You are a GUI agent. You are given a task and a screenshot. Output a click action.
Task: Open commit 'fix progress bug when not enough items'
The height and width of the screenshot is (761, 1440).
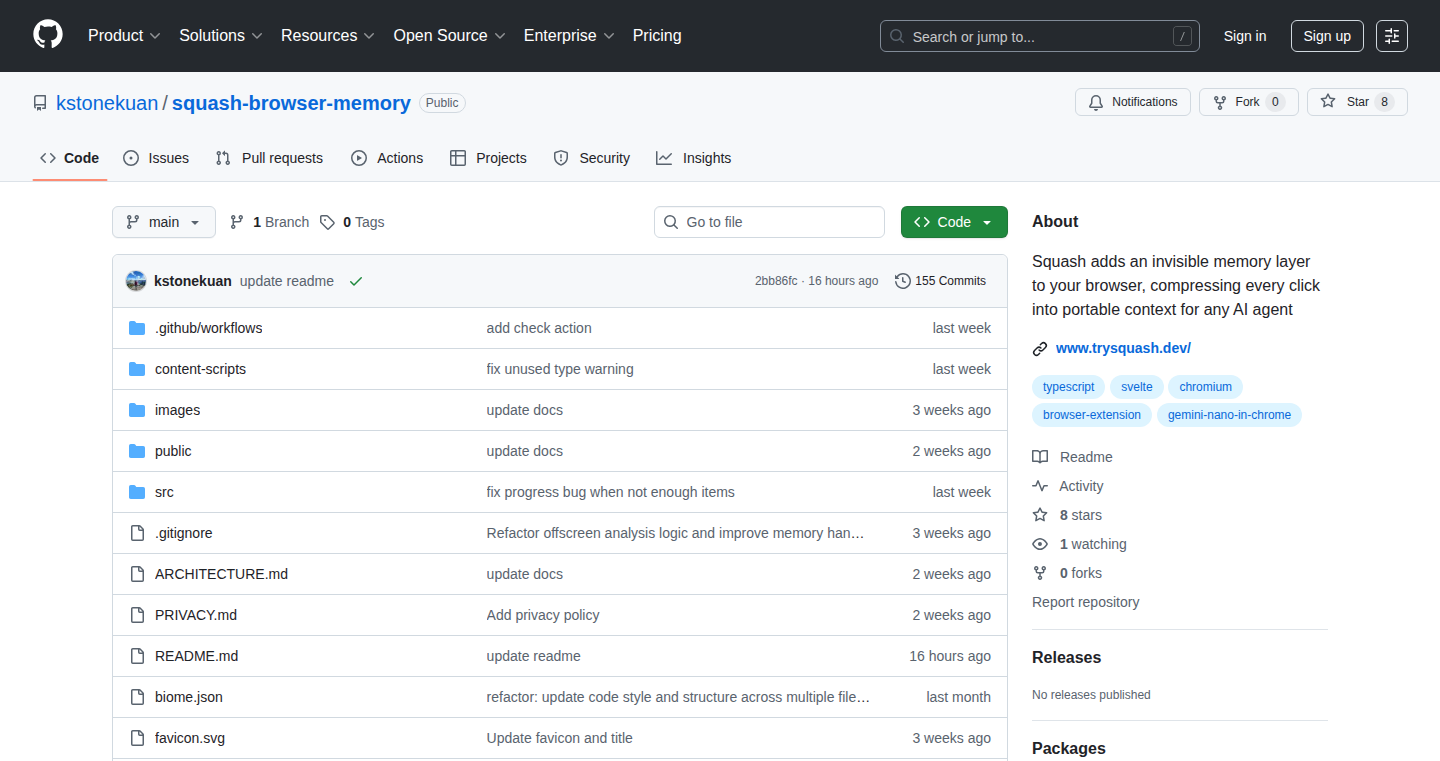(610, 492)
